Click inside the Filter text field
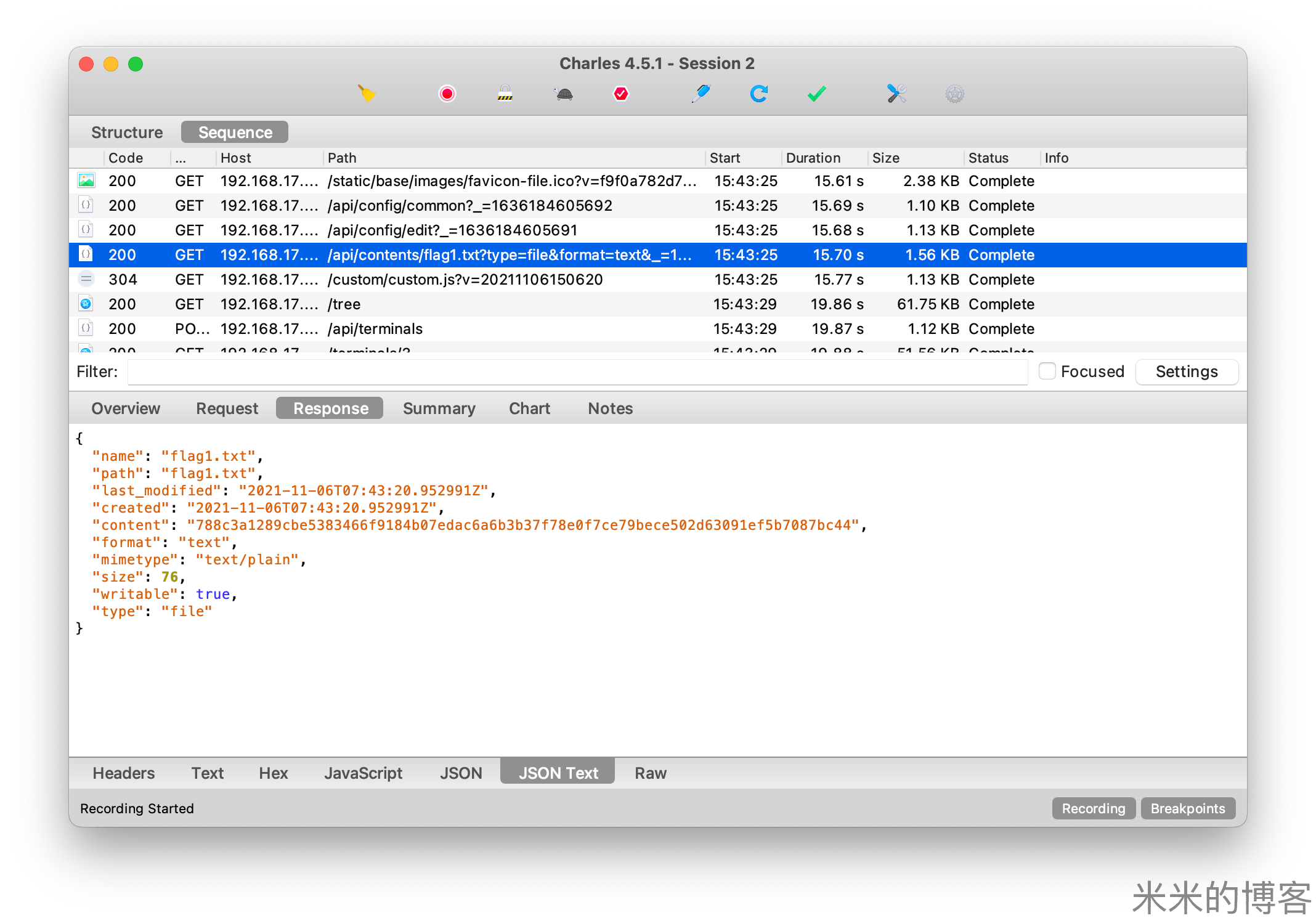The image size is (1316, 918). click(577, 372)
